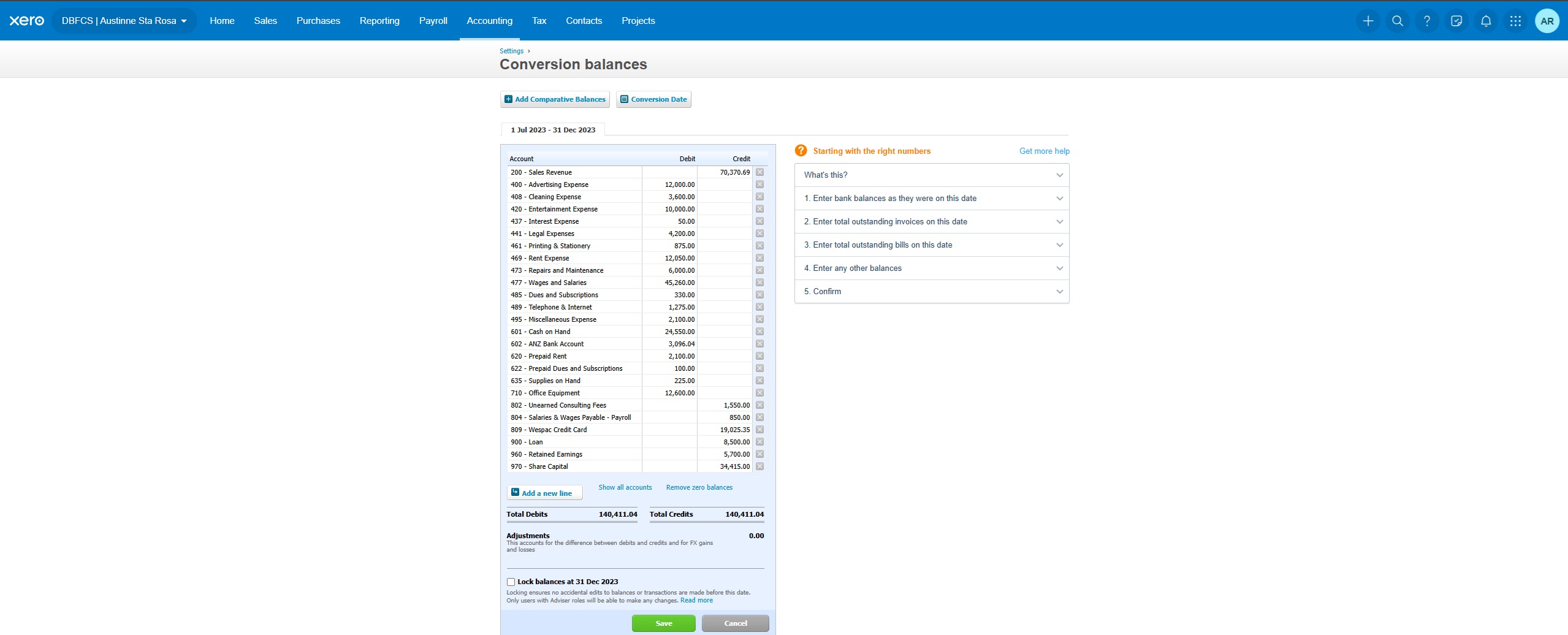The width and height of the screenshot is (1568, 635).
Task: Remove the 437 - Interest Expense line
Action: [x=759, y=221]
